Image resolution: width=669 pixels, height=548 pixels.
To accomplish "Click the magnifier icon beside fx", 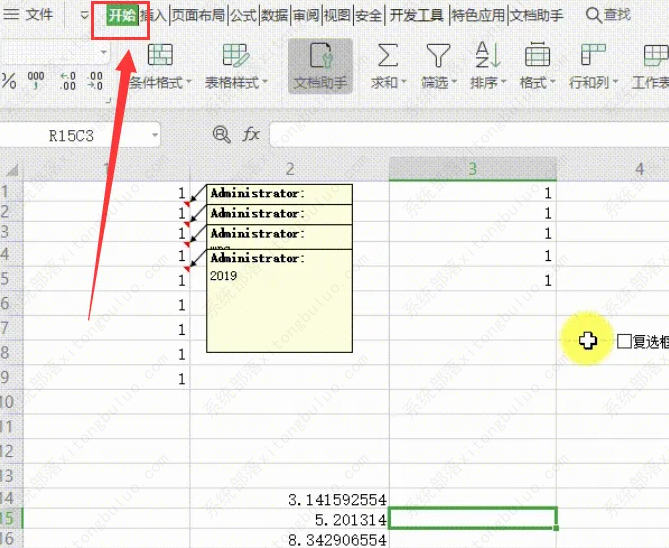I will (221, 134).
